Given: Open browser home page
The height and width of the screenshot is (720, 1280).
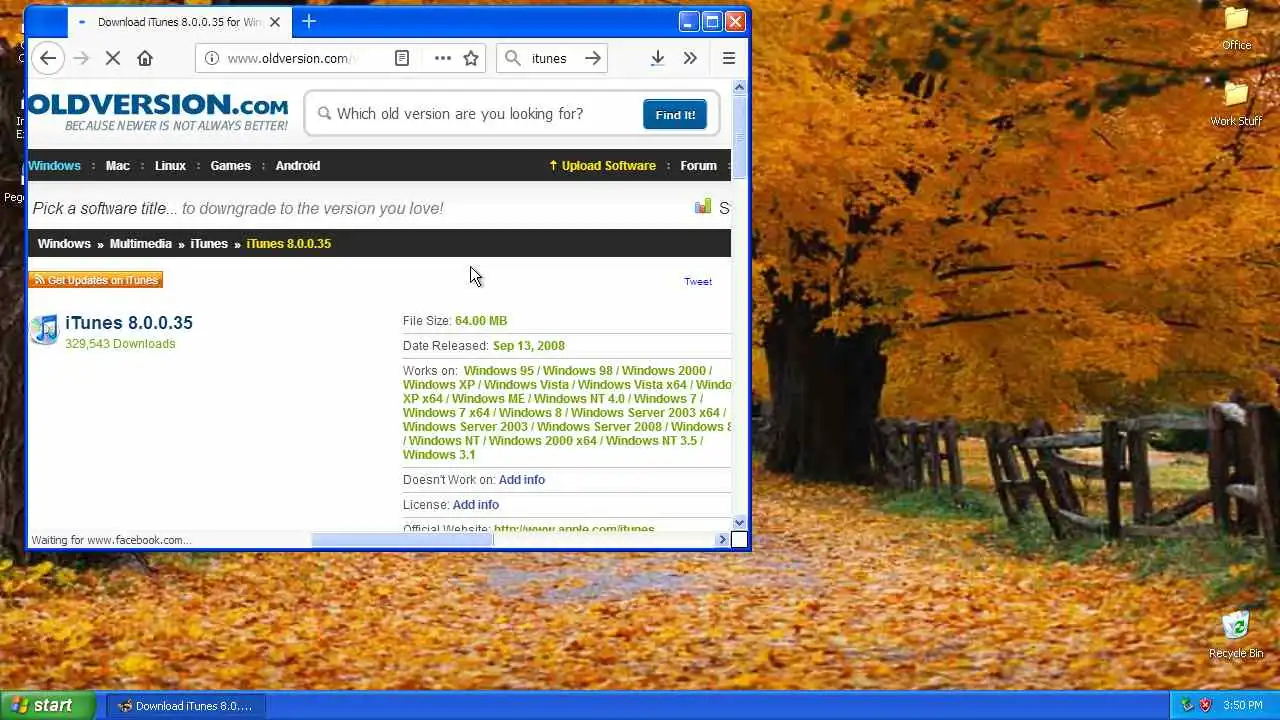Looking at the screenshot, I should tap(145, 58).
